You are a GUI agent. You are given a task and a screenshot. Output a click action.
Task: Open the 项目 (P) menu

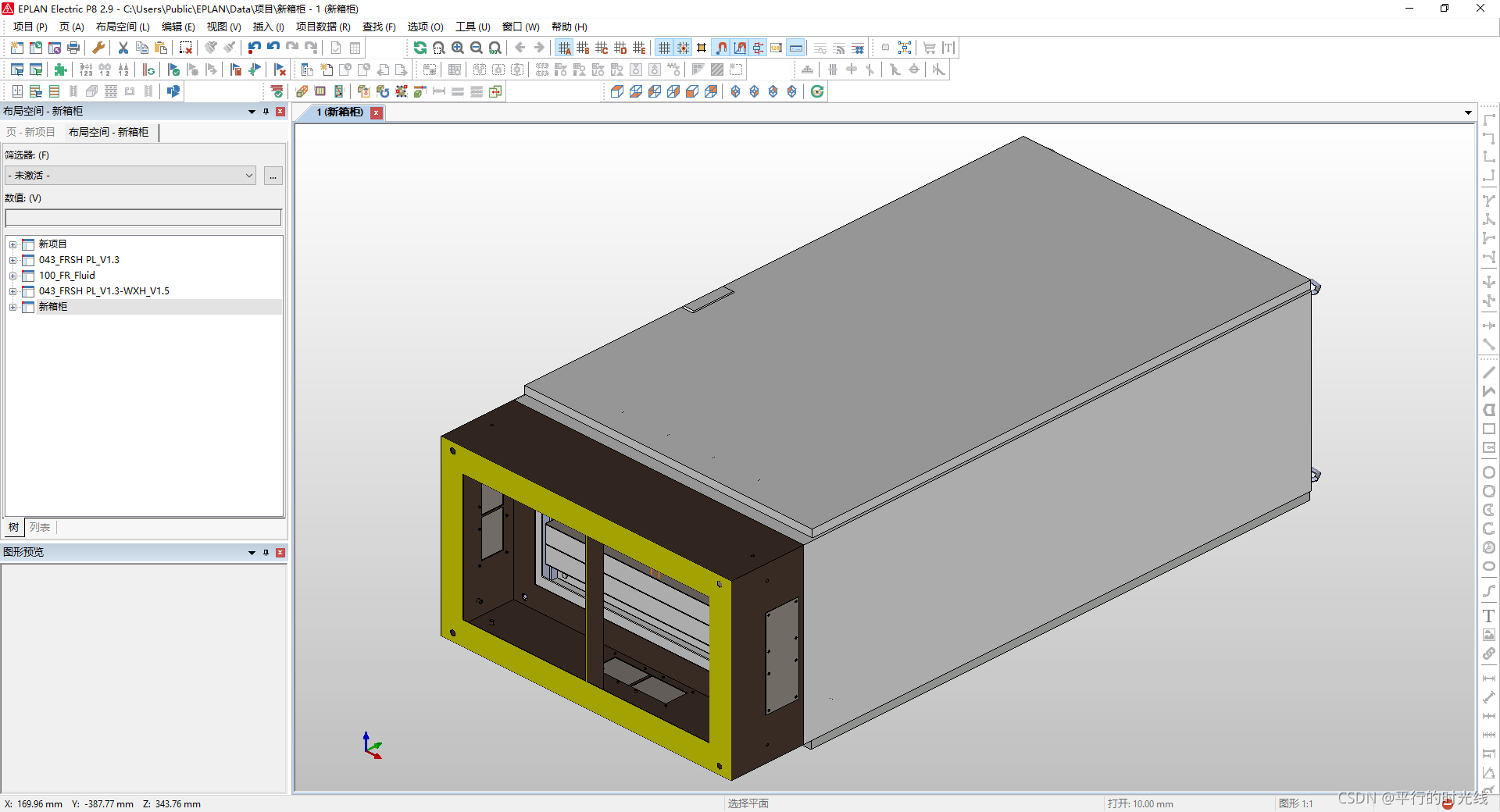coord(30,27)
